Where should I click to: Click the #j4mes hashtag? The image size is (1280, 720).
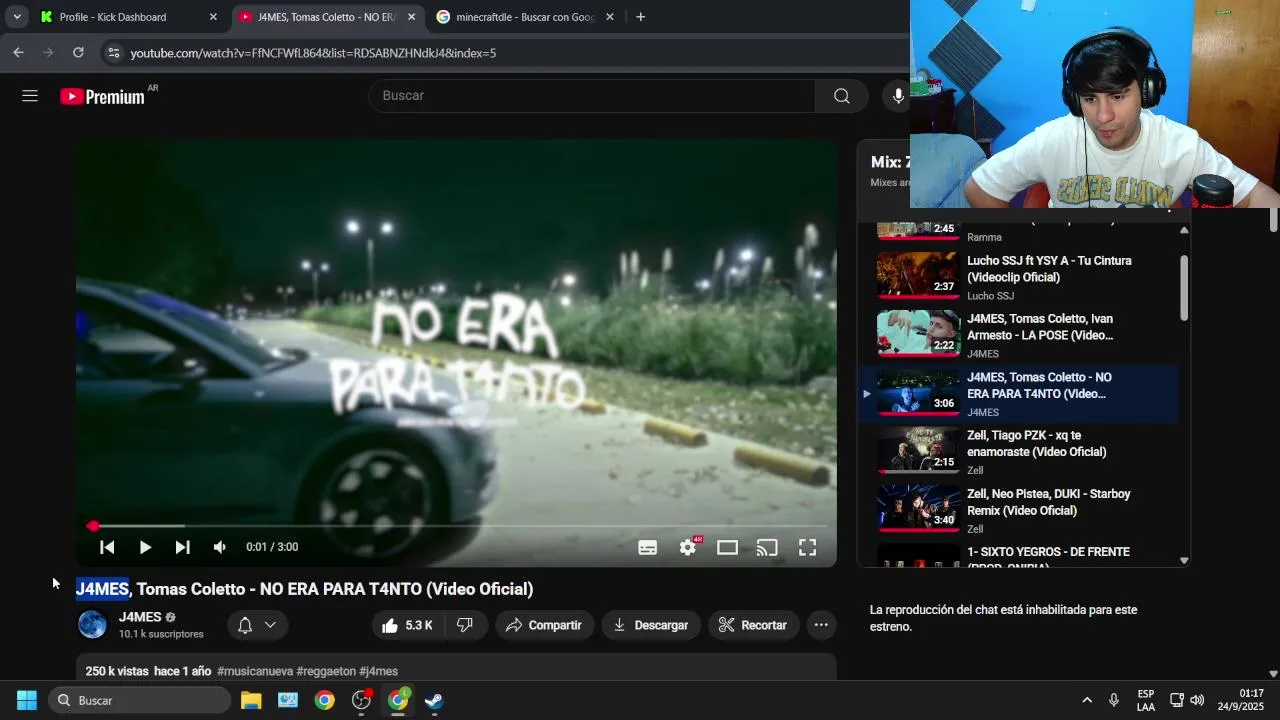(379, 671)
